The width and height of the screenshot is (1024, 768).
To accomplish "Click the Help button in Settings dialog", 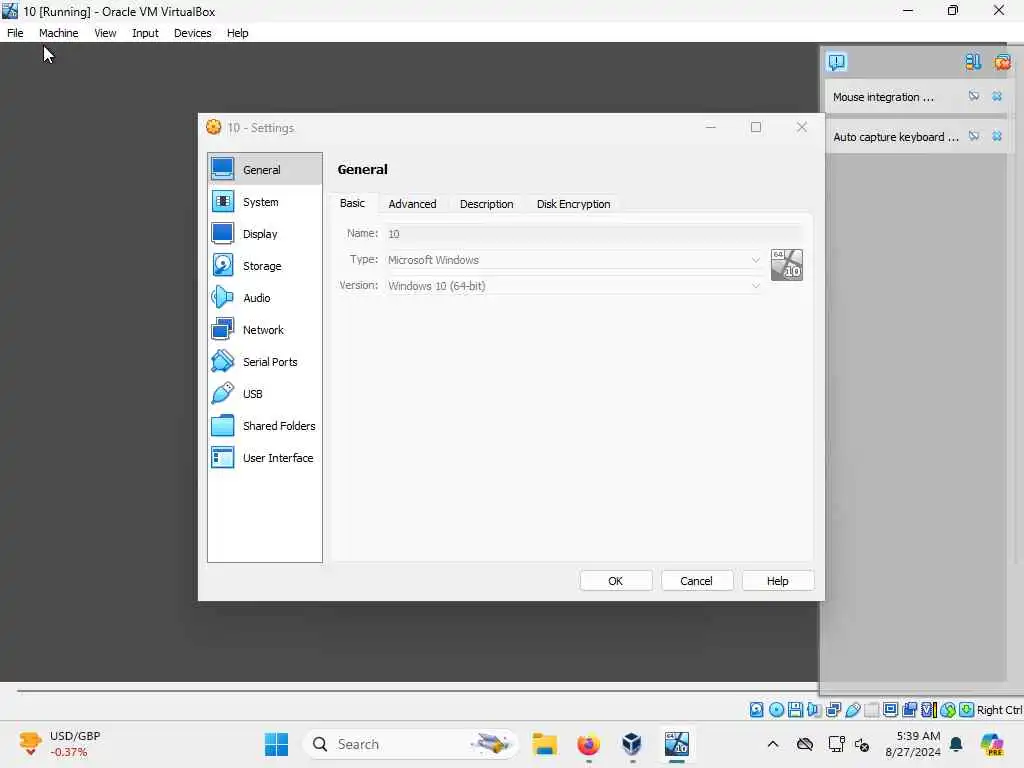I will click(777, 581).
